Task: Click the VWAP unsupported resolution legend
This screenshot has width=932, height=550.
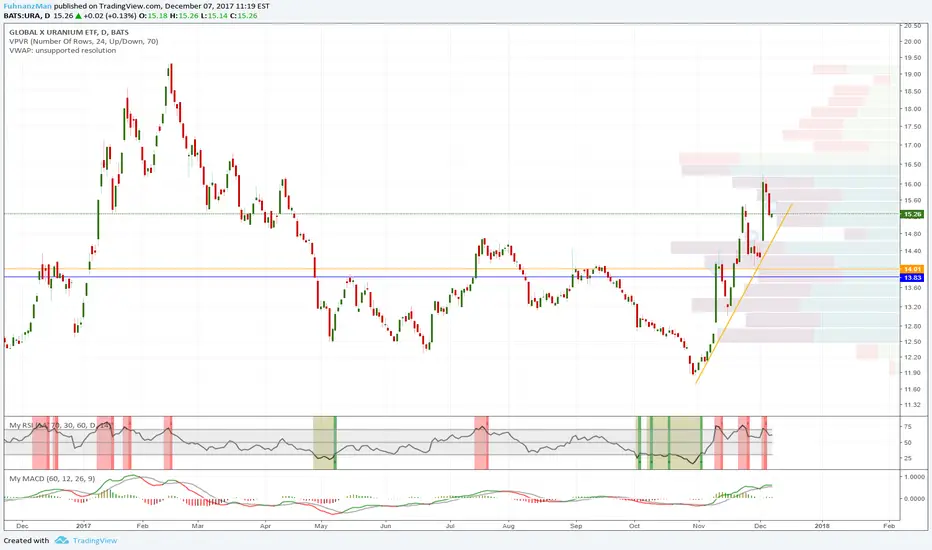Action: [62, 51]
